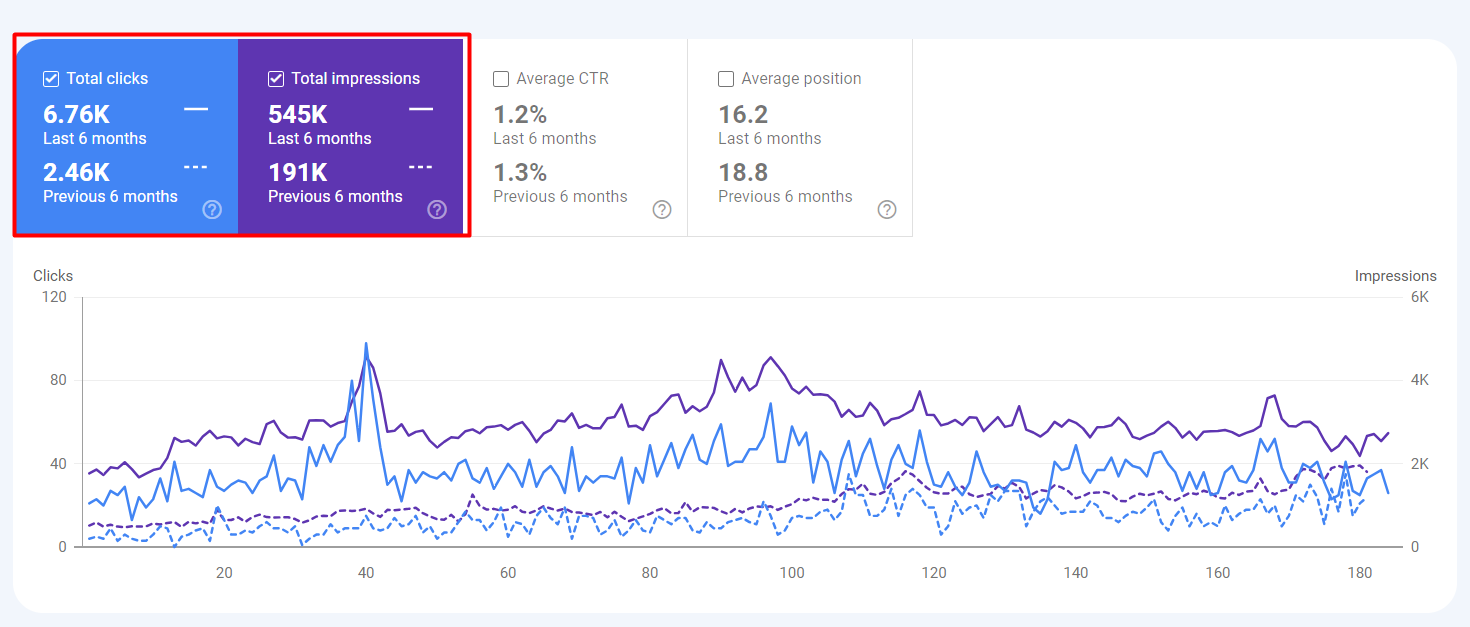
Task: Open the Average position help icon
Action: 887,209
